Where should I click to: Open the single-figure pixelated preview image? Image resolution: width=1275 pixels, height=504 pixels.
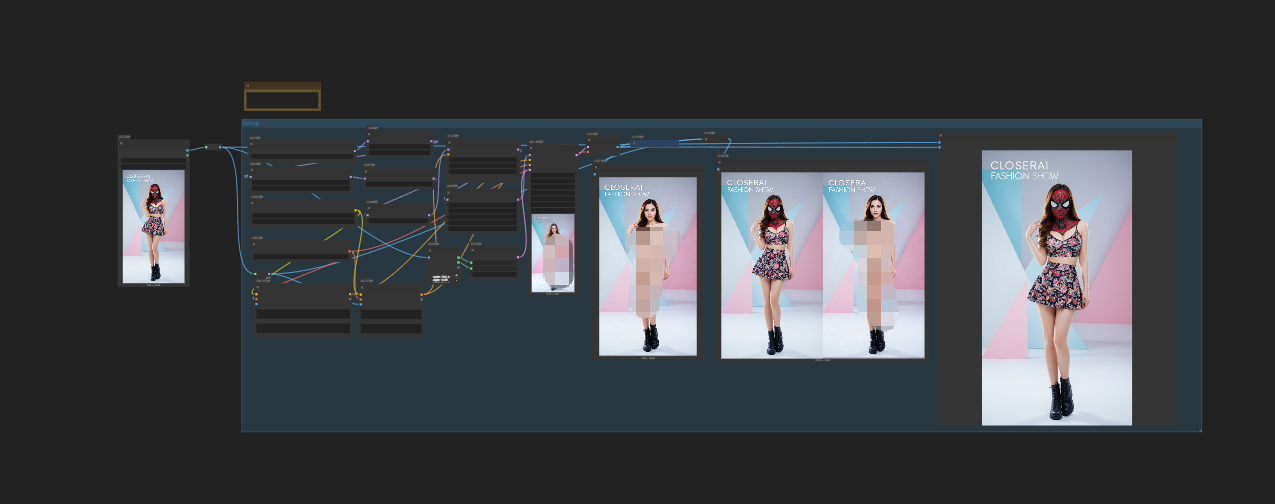(648, 266)
